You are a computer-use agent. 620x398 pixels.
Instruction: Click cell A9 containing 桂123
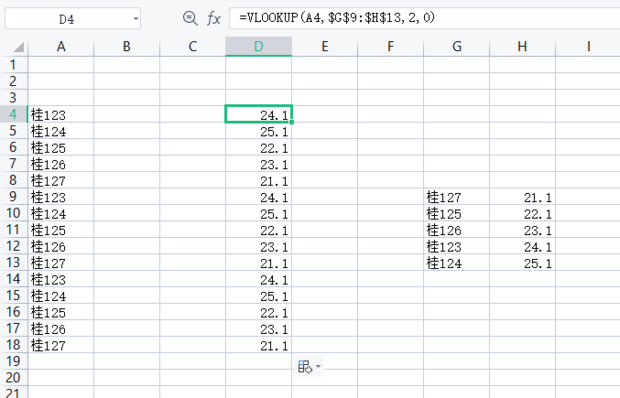61,196
